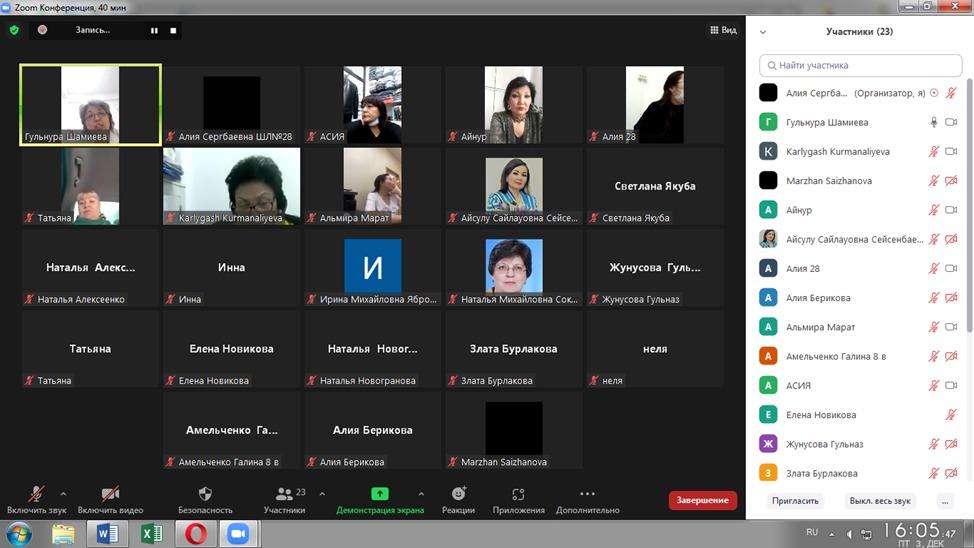Click the red Завершение end meeting button

702,500
